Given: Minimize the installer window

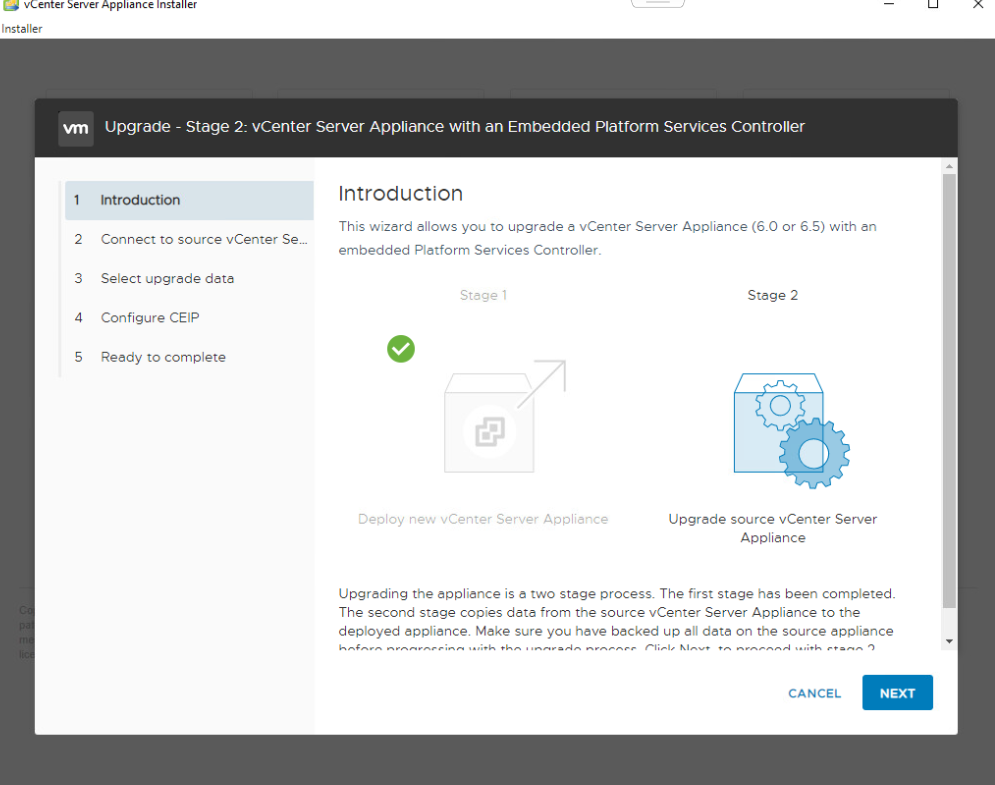Looking at the screenshot, I should (x=889, y=4).
